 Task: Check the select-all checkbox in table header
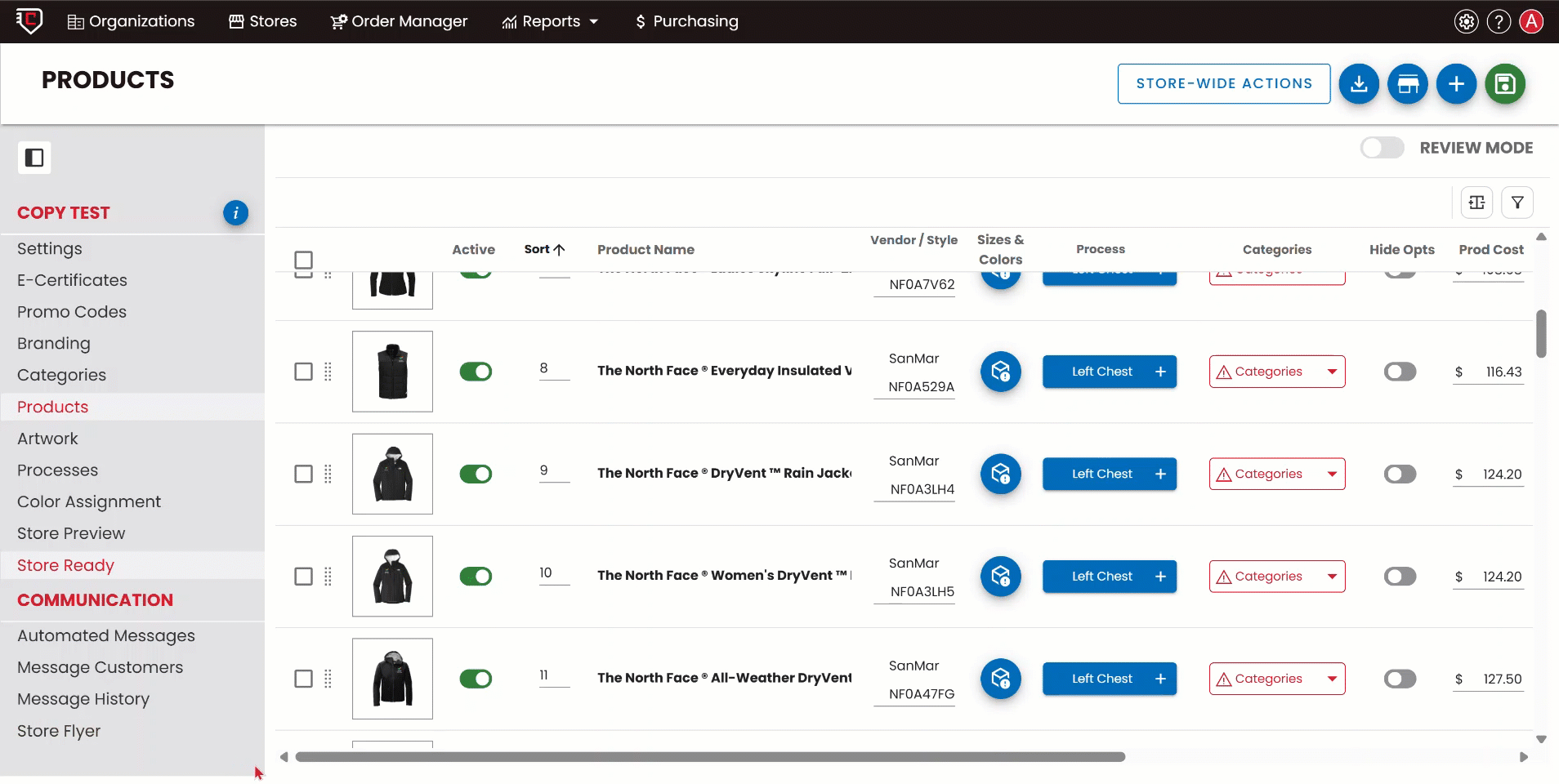point(303,261)
